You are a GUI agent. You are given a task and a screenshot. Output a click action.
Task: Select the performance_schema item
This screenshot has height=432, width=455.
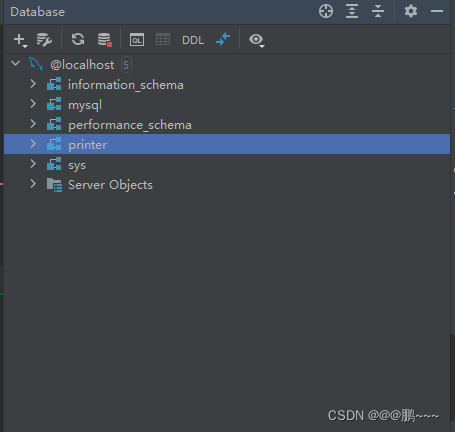click(130, 125)
